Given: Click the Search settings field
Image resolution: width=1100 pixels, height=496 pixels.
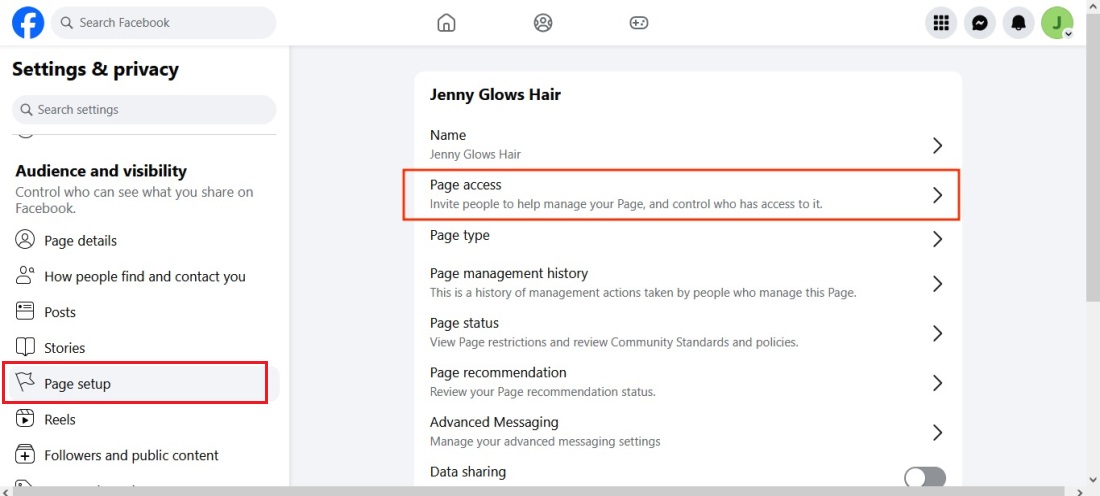Looking at the screenshot, I should (144, 110).
